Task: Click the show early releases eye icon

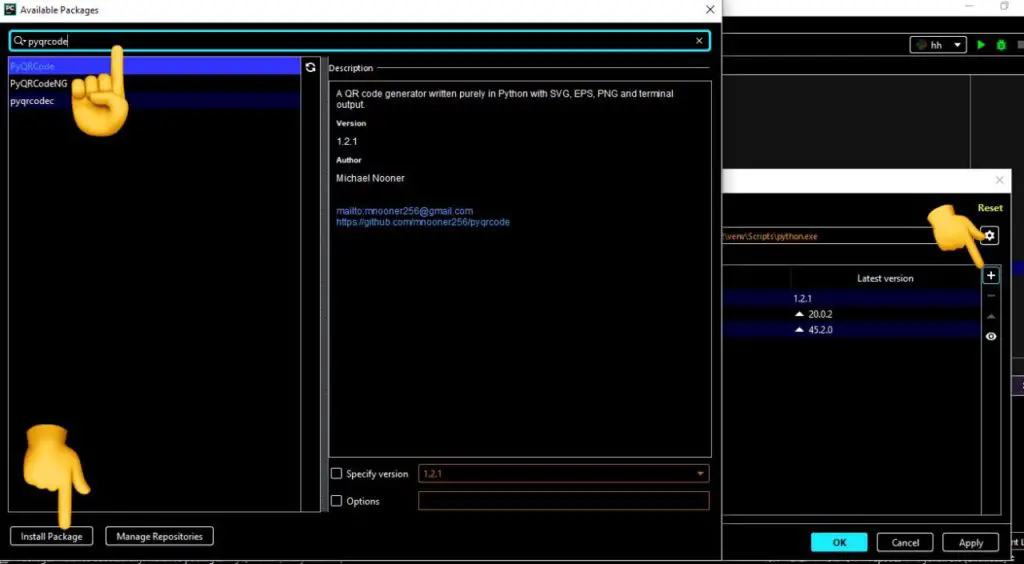Action: click(x=991, y=337)
